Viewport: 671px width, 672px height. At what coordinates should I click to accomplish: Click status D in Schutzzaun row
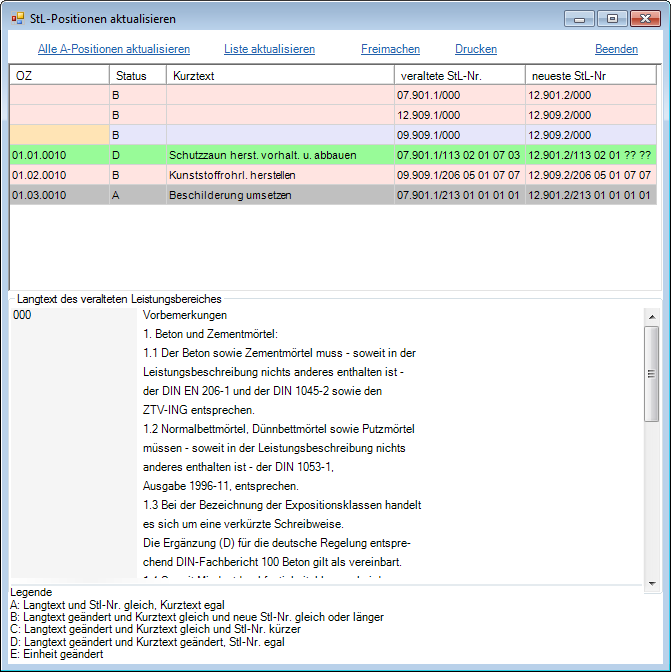click(x=138, y=155)
